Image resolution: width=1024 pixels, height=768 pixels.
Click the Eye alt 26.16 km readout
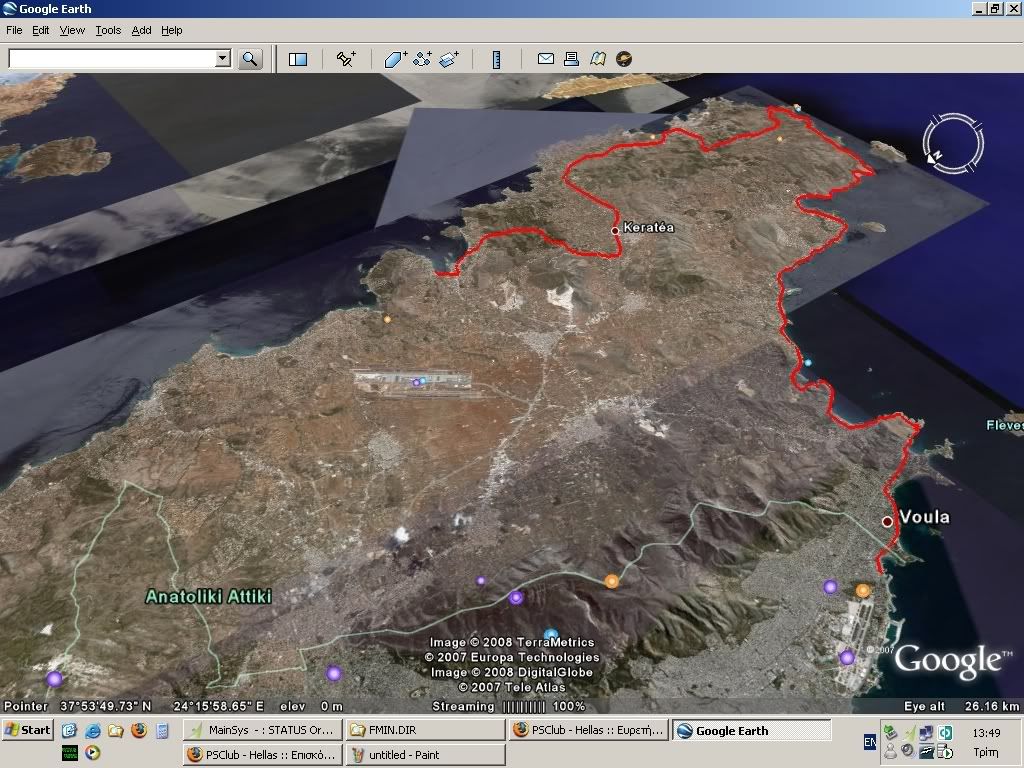click(x=961, y=707)
